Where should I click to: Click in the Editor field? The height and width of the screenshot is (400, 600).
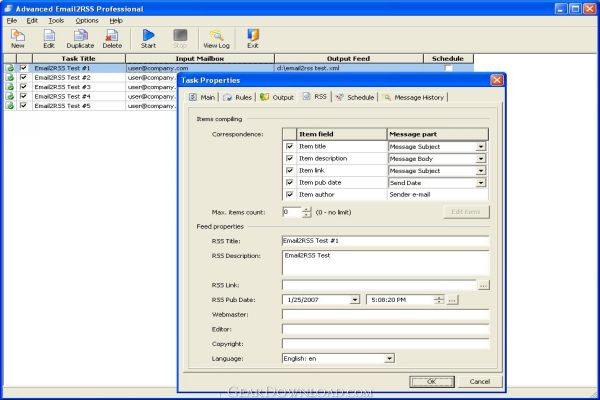(x=386, y=329)
